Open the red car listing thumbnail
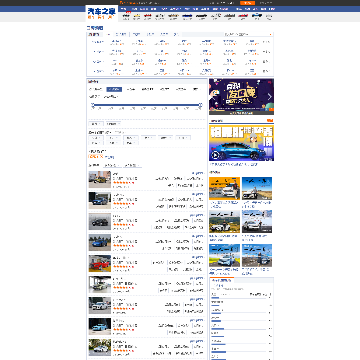Viewport: 360px width, 360px height. (x=100, y=264)
